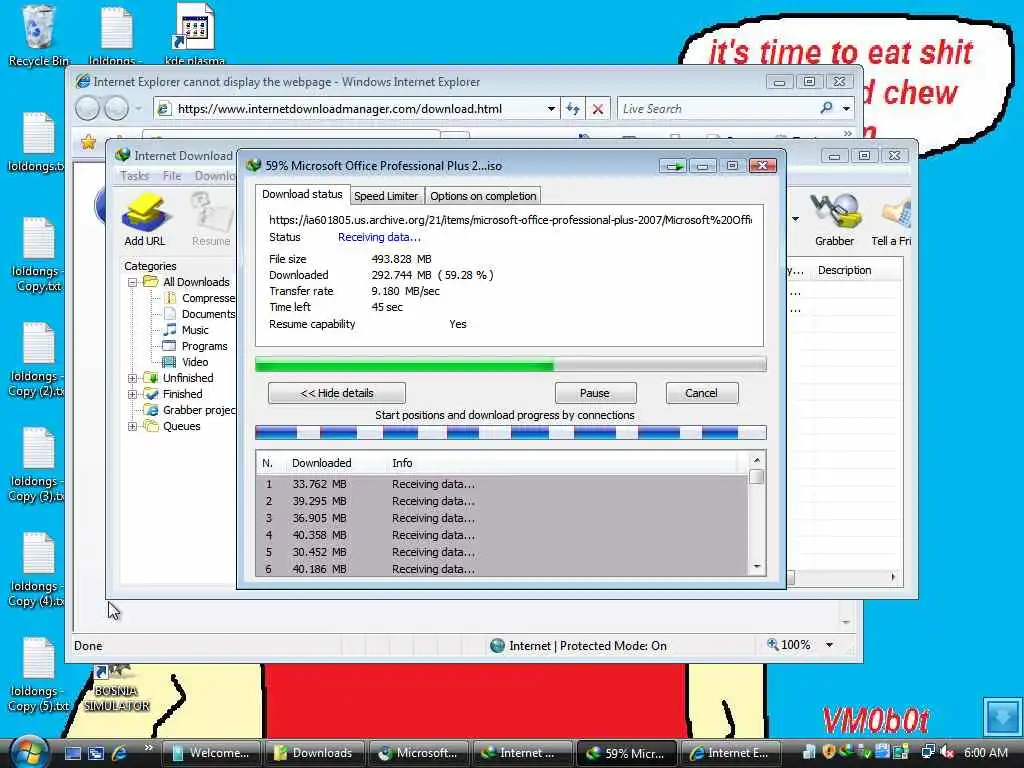Click the IE zoom 100% control
Image resolution: width=1024 pixels, height=768 pixels.
[x=790, y=645]
